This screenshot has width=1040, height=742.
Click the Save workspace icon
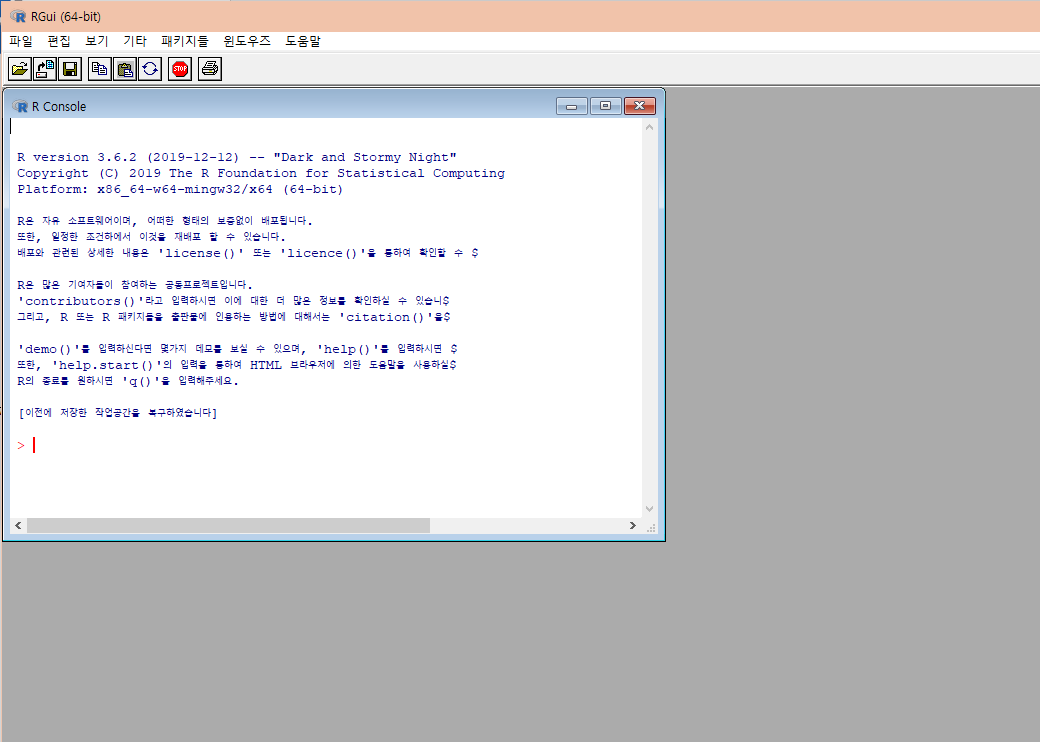[69, 68]
